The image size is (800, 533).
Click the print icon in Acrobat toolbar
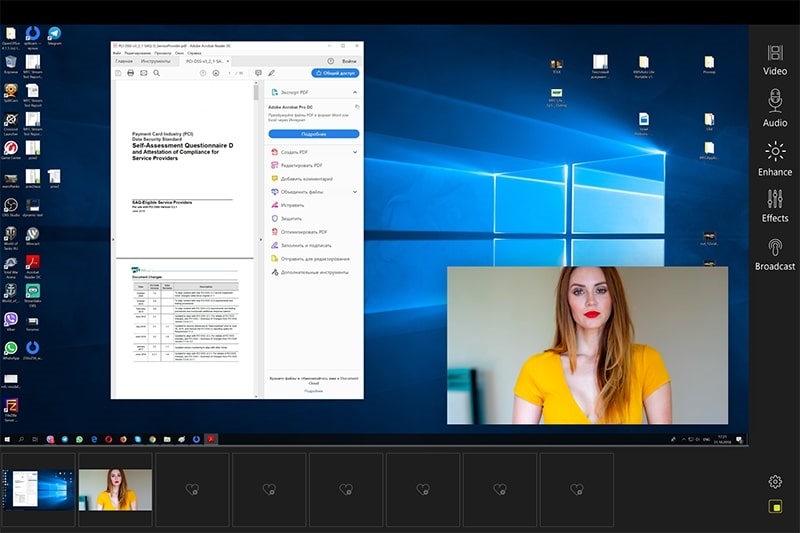[130, 73]
